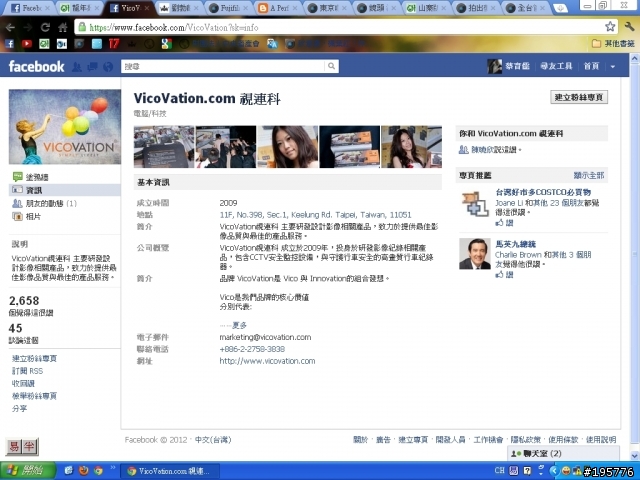Click 中文(台灣) language link in footer
This screenshot has width=640, height=480.
tap(213, 440)
